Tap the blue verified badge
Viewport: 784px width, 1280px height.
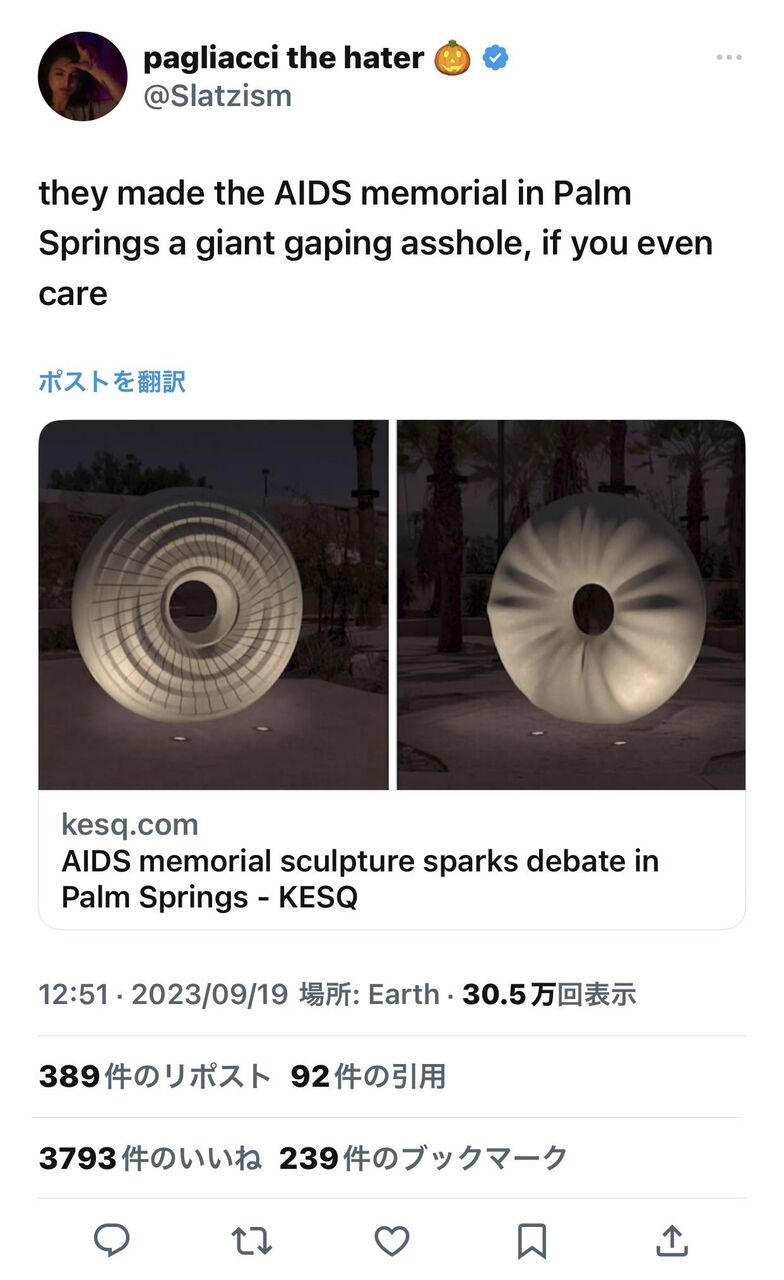coord(496,58)
